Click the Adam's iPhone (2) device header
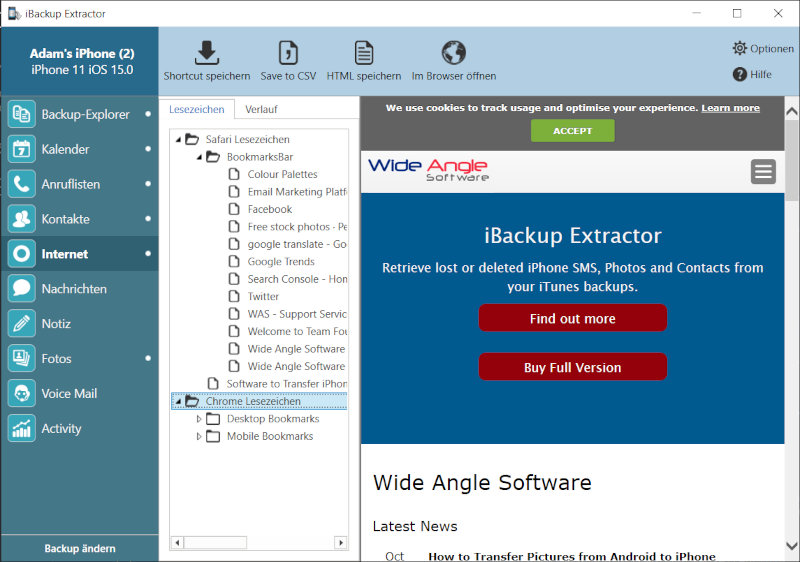The height and width of the screenshot is (562, 800). (x=82, y=61)
